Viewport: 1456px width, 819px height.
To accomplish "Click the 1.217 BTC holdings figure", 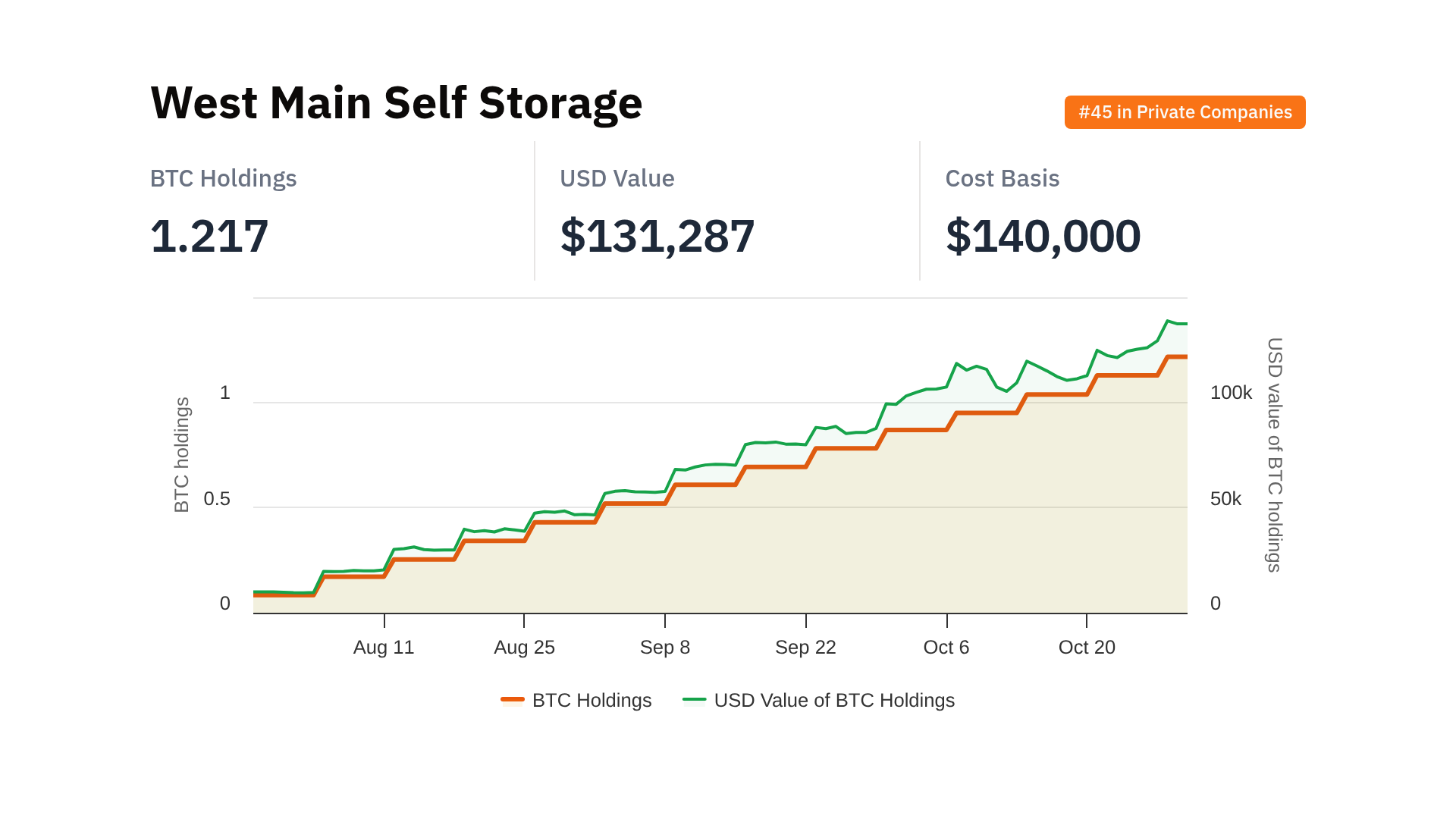I will coord(209,236).
